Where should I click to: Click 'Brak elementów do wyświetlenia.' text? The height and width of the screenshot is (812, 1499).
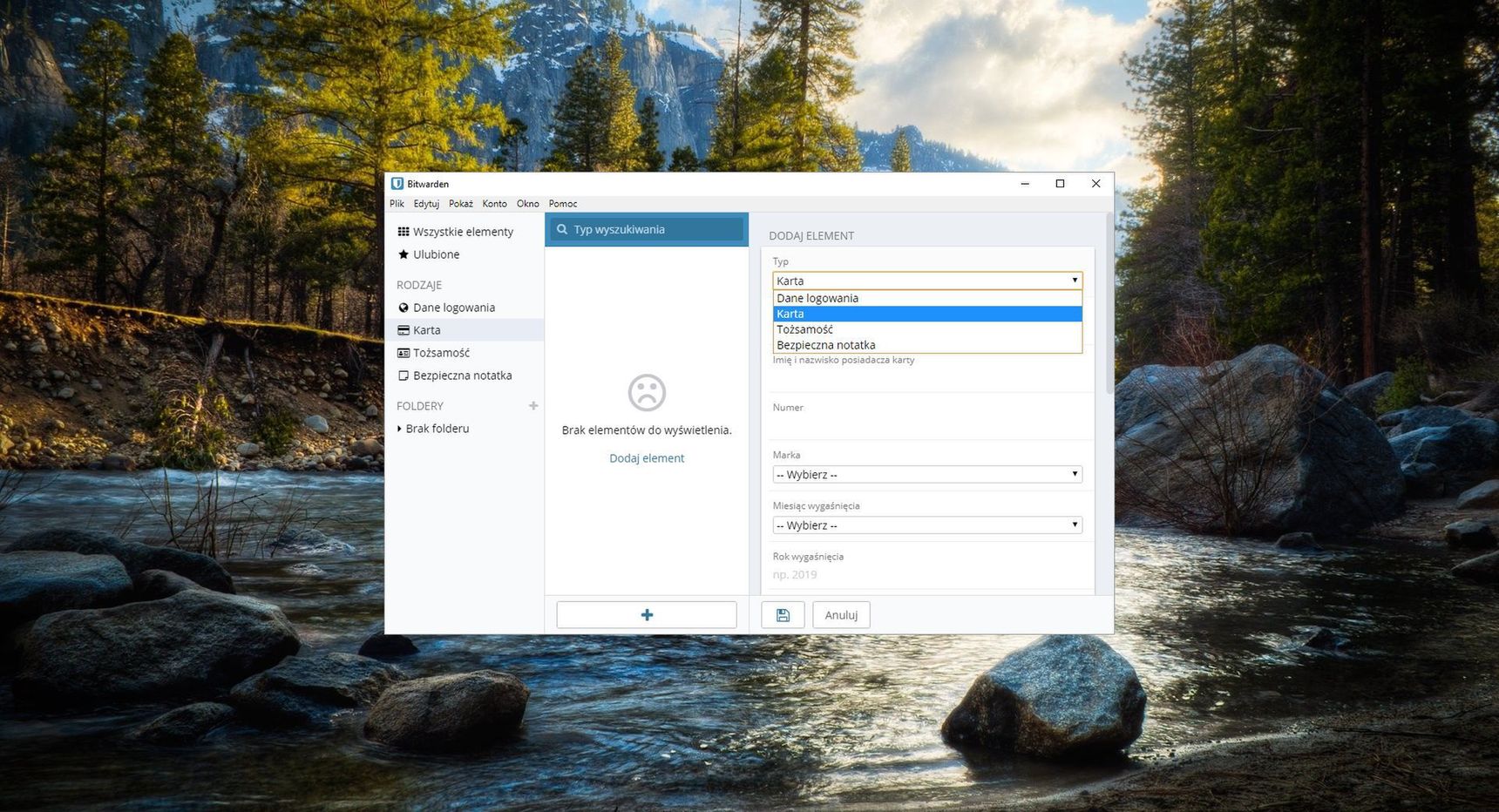coord(647,430)
